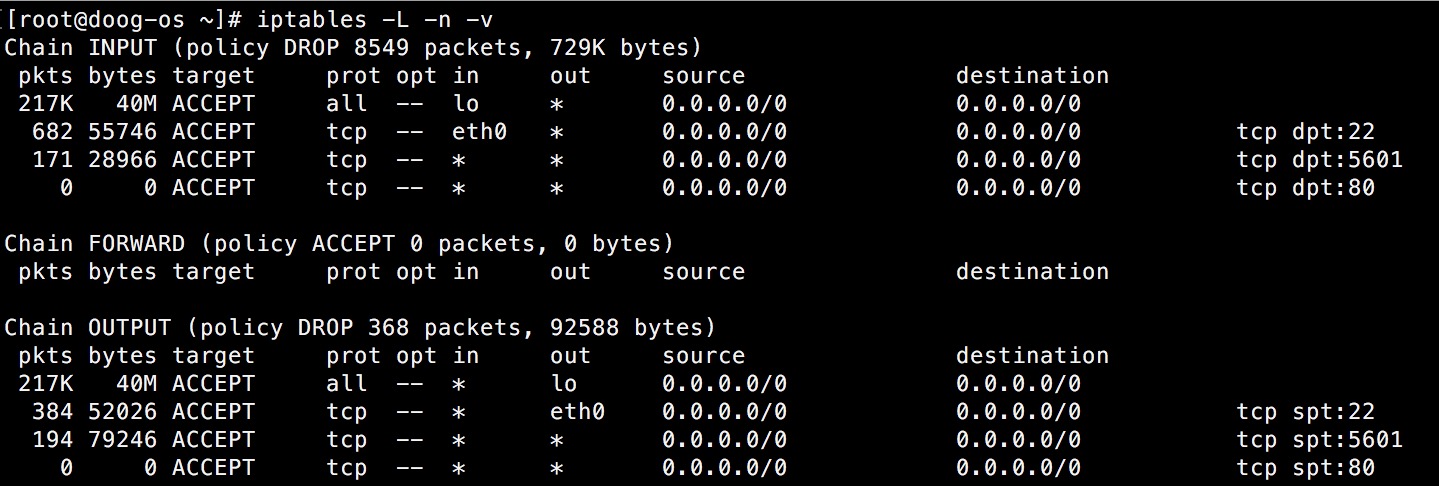Click the iptables -L -n -v command text
This screenshot has width=1439, height=486.
(x=374, y=19)
